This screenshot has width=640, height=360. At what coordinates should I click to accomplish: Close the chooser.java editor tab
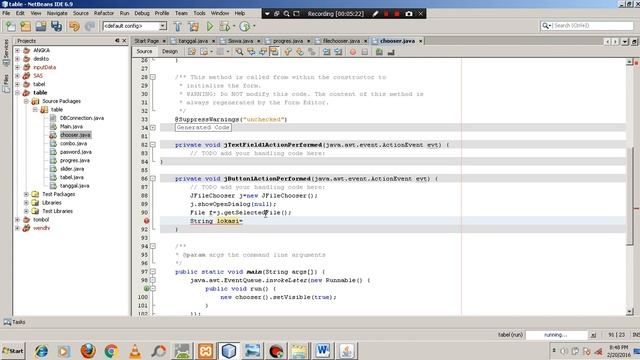(x=420, y=41)
